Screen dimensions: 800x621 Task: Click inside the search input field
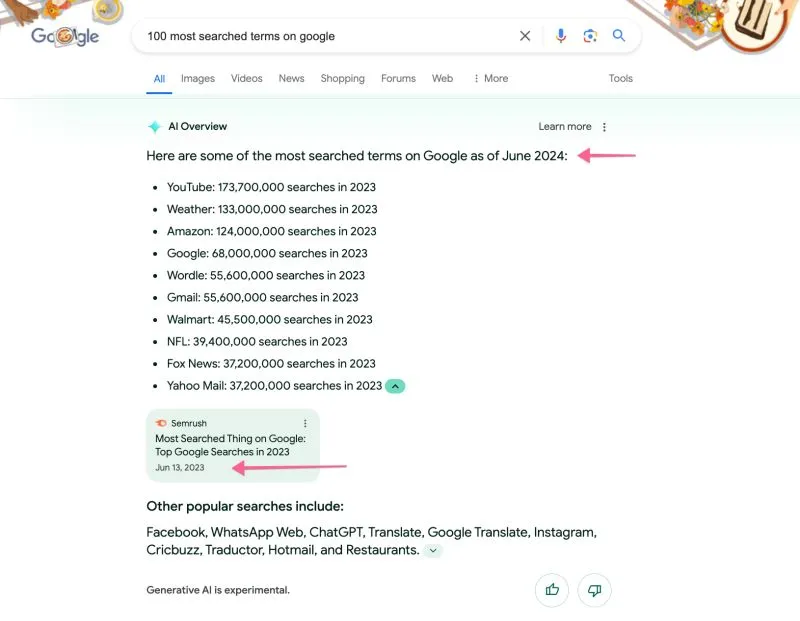pos(300,35)
